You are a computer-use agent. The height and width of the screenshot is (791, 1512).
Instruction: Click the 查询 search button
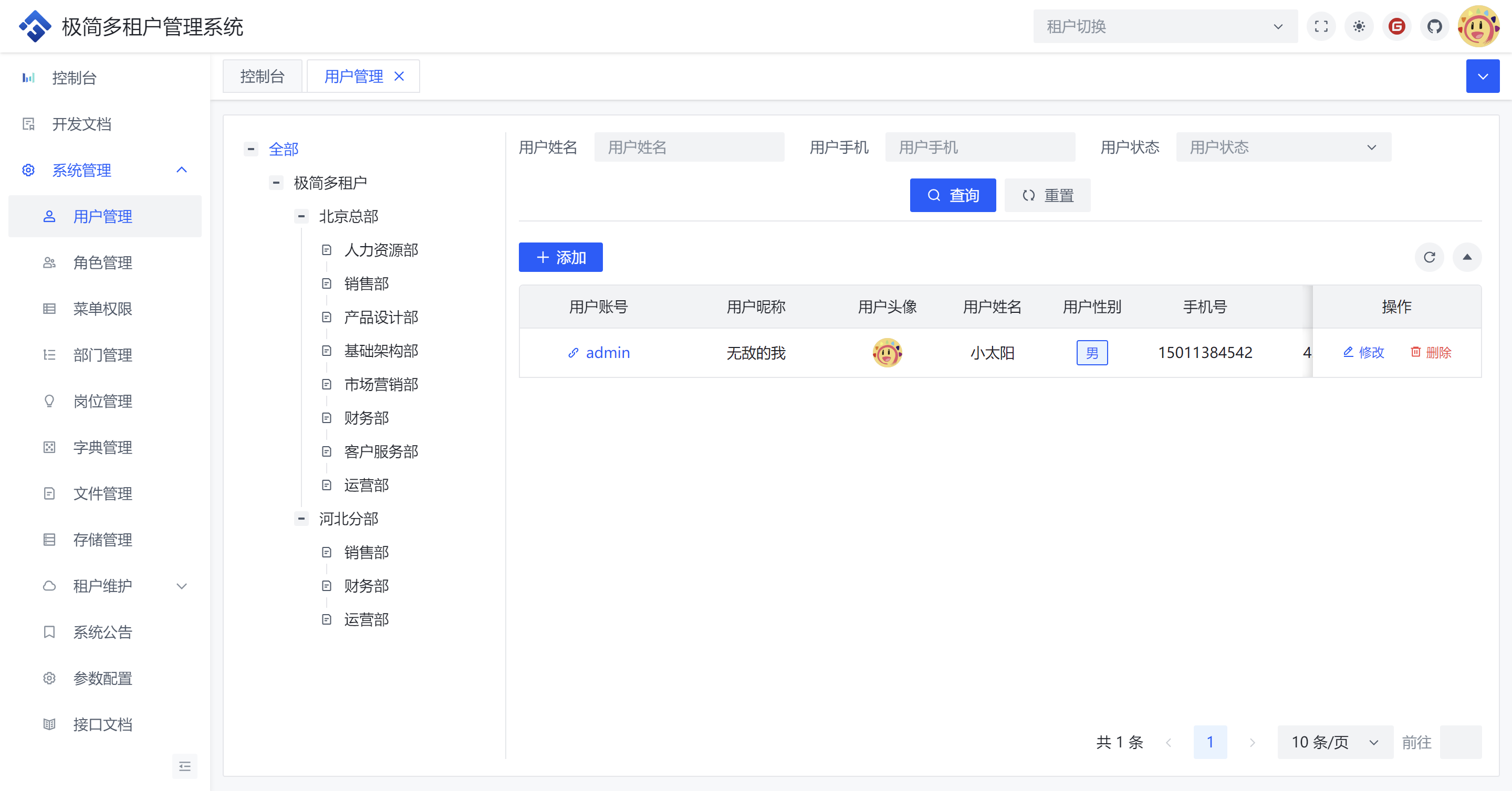952,195
